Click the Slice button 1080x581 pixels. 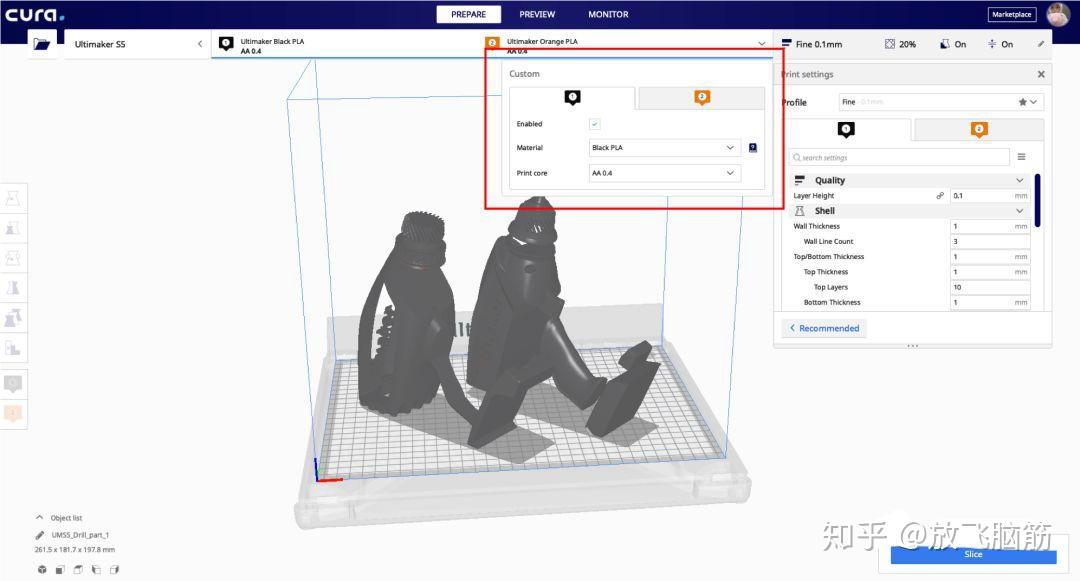(x=972, y=554)
